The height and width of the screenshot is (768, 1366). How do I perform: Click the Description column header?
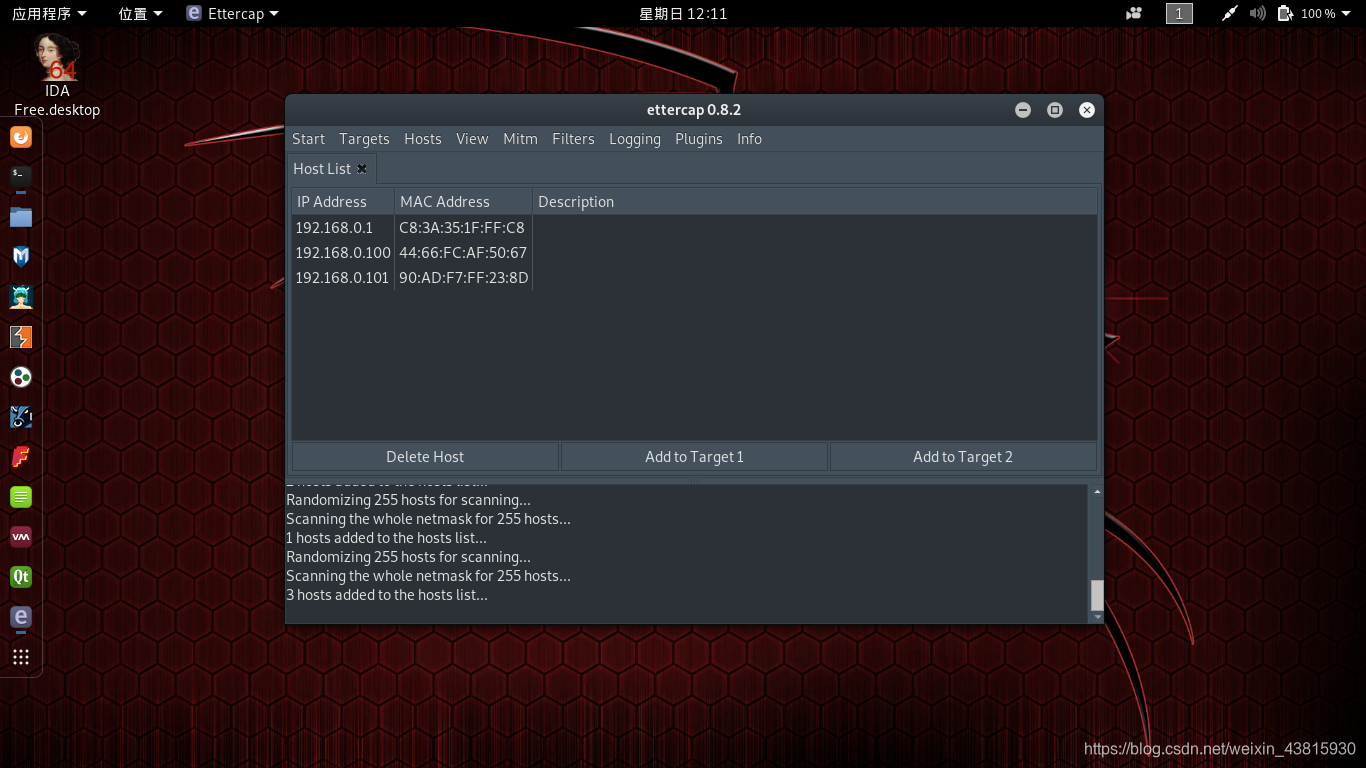click(815, 202)
